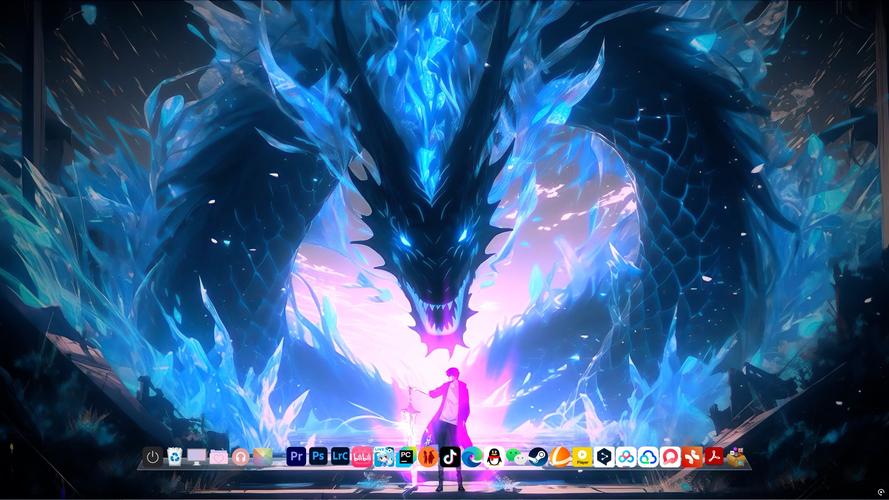
Task: Launch Steam from the dock
Action: 537,456
